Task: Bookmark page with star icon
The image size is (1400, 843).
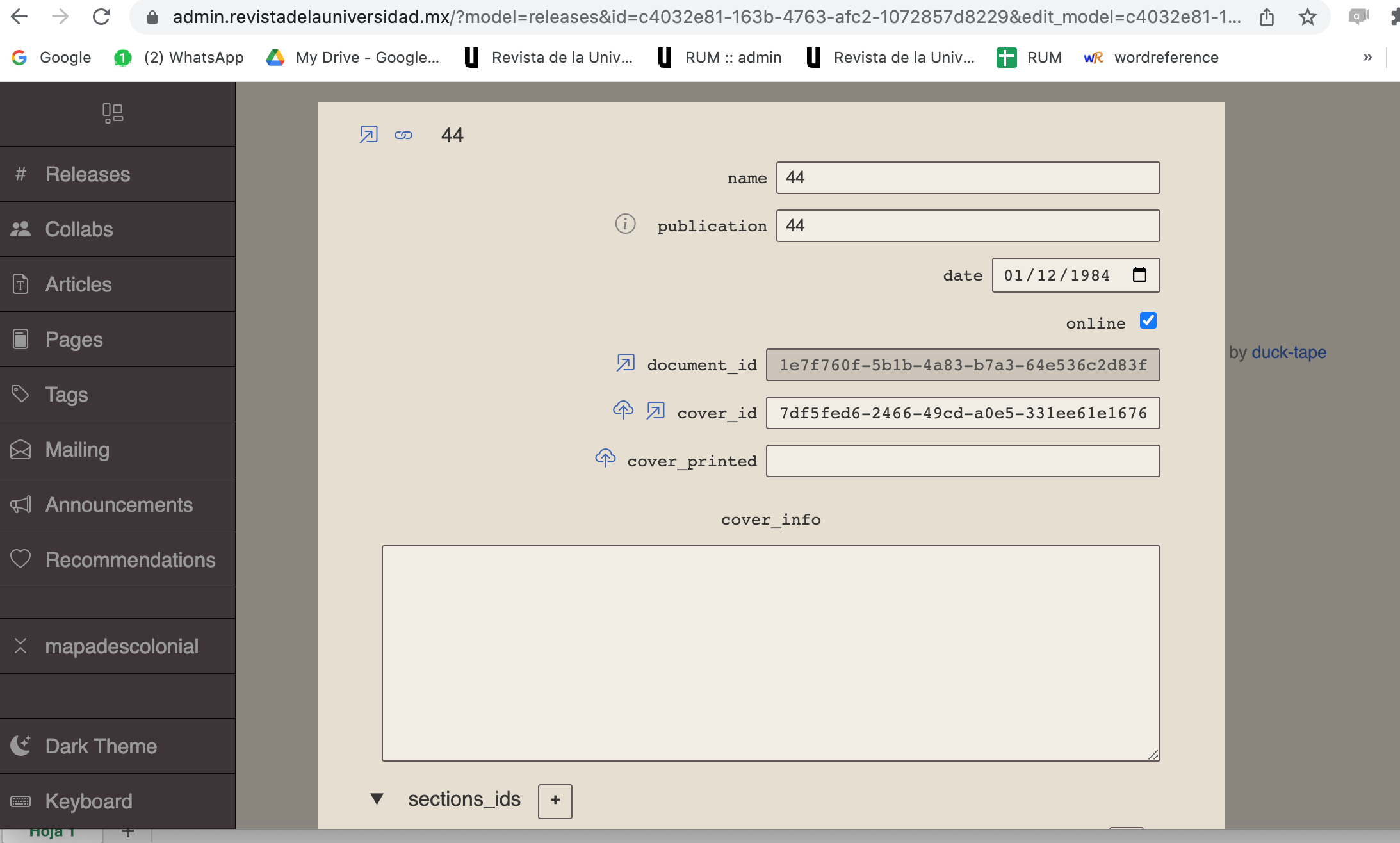Action: 1307,17
